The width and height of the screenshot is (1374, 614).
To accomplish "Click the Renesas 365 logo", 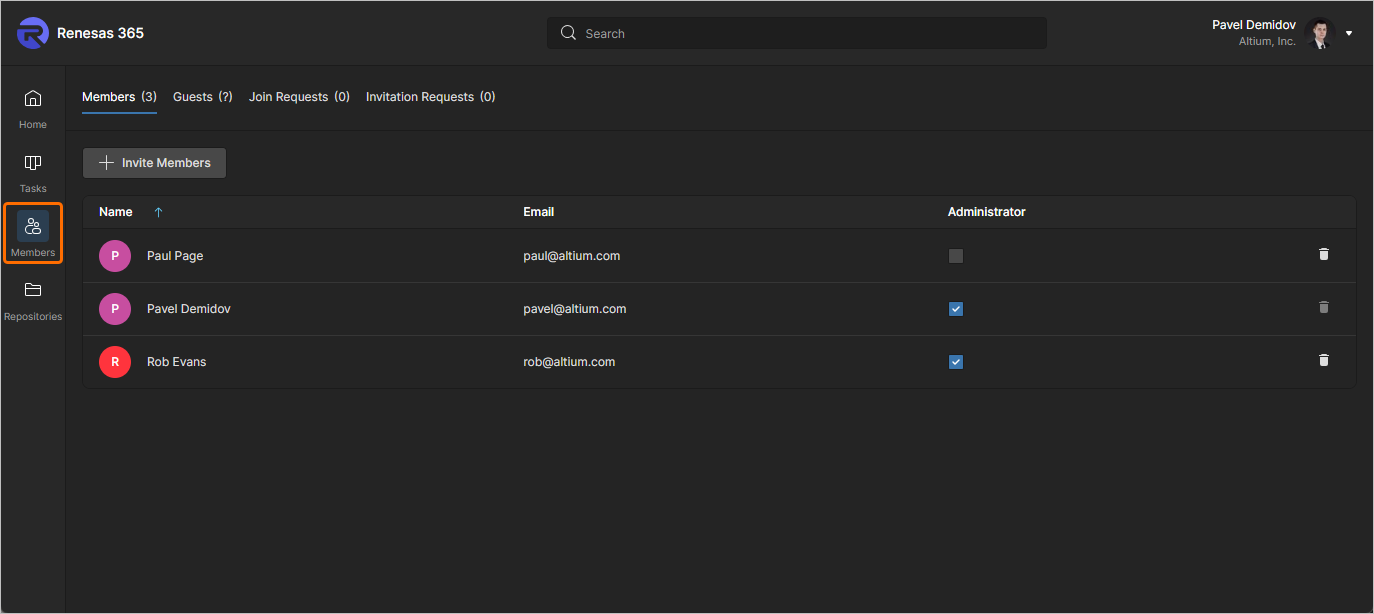I will (x=33, y=33).
